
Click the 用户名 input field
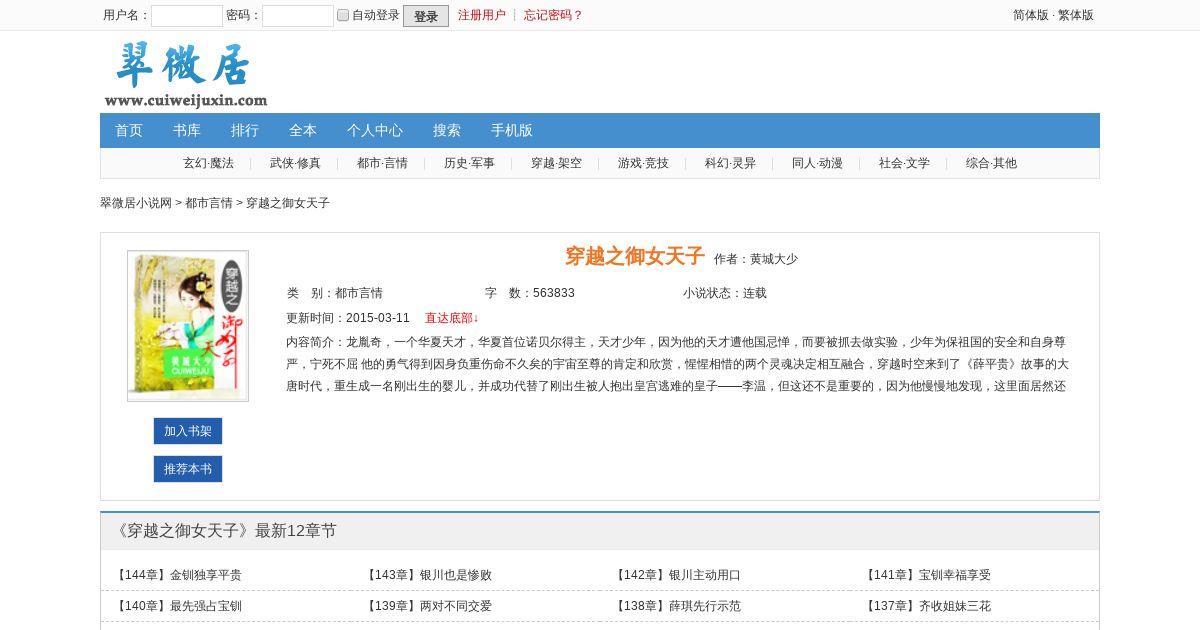[187, 16]
